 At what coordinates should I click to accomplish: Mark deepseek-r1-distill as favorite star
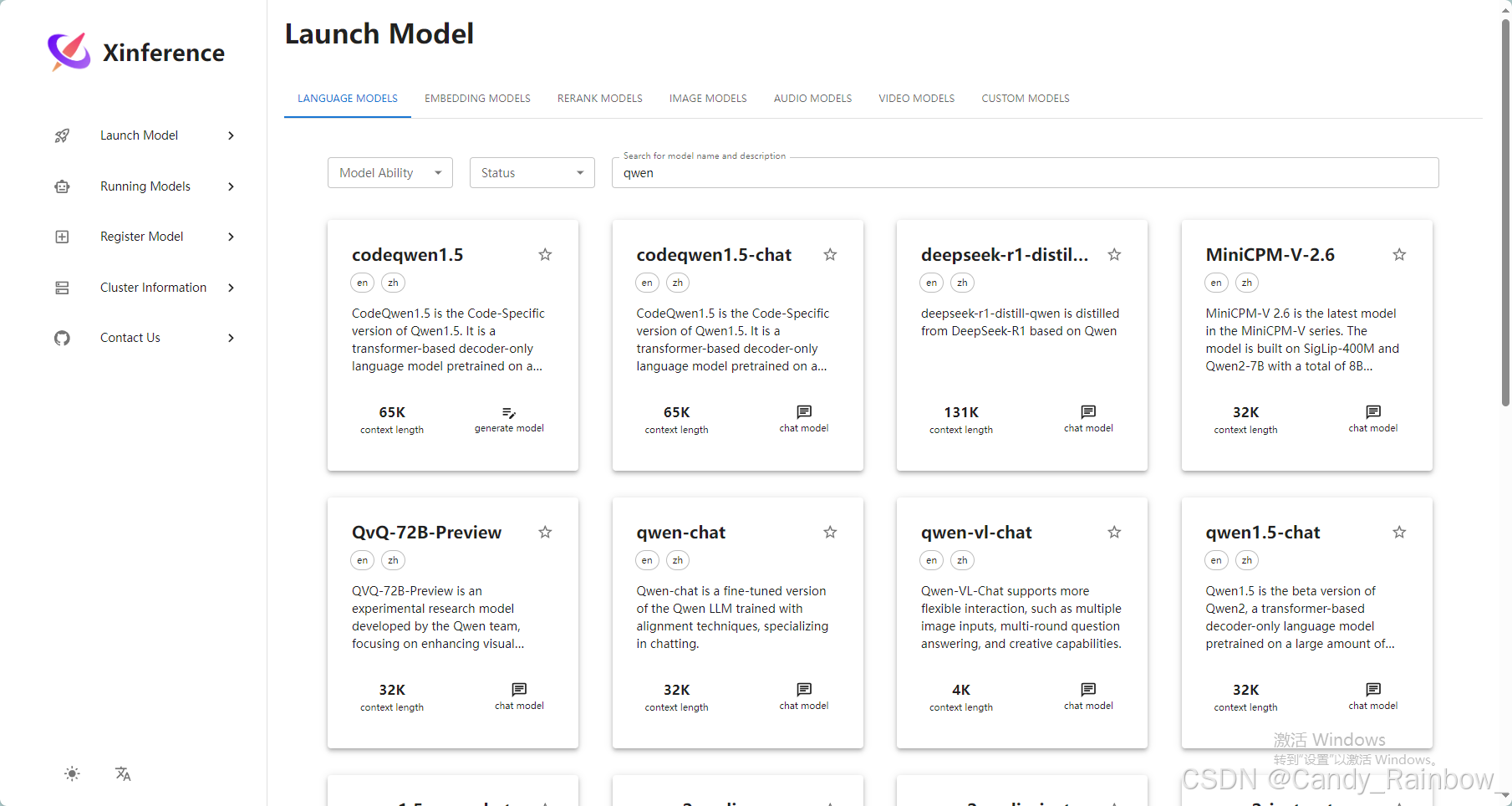pyautogui.click(x=1114, y=254)
